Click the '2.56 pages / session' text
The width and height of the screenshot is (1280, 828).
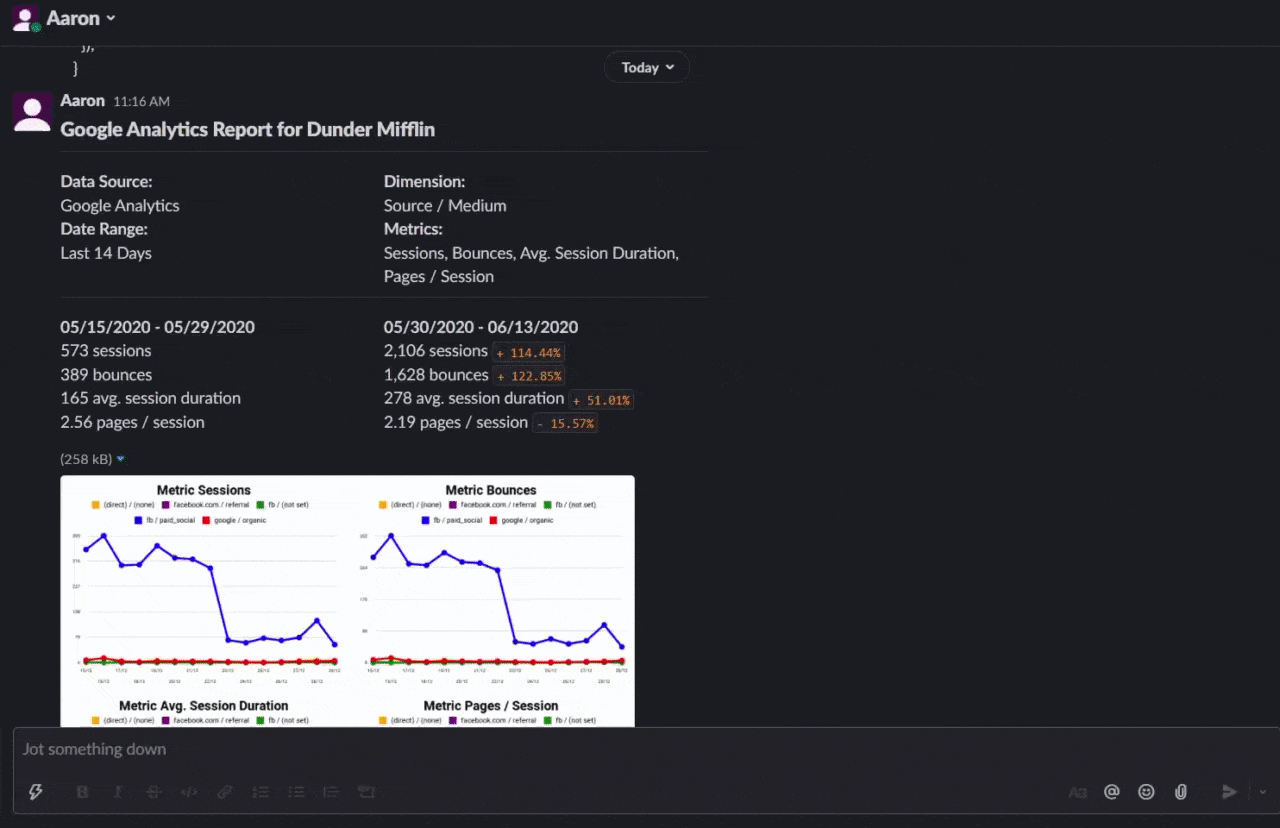pos(132,422)
